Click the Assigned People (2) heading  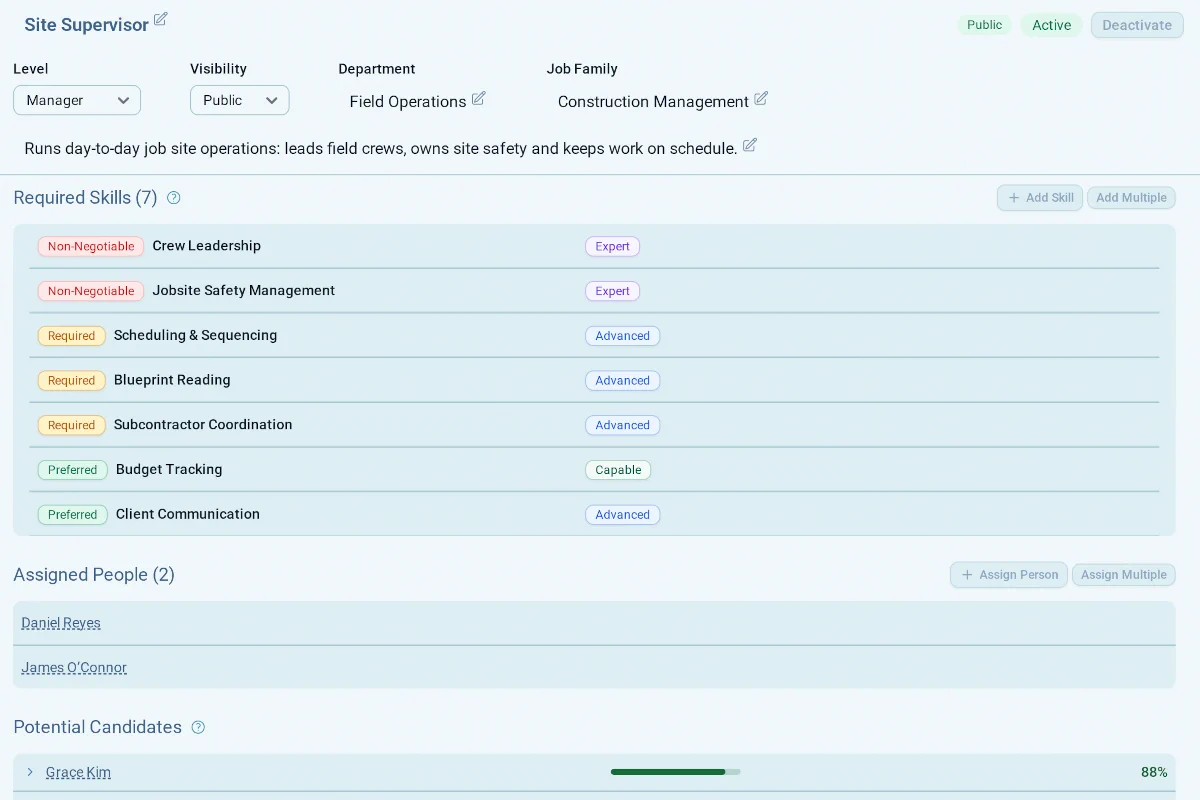(x=94, y=575)
